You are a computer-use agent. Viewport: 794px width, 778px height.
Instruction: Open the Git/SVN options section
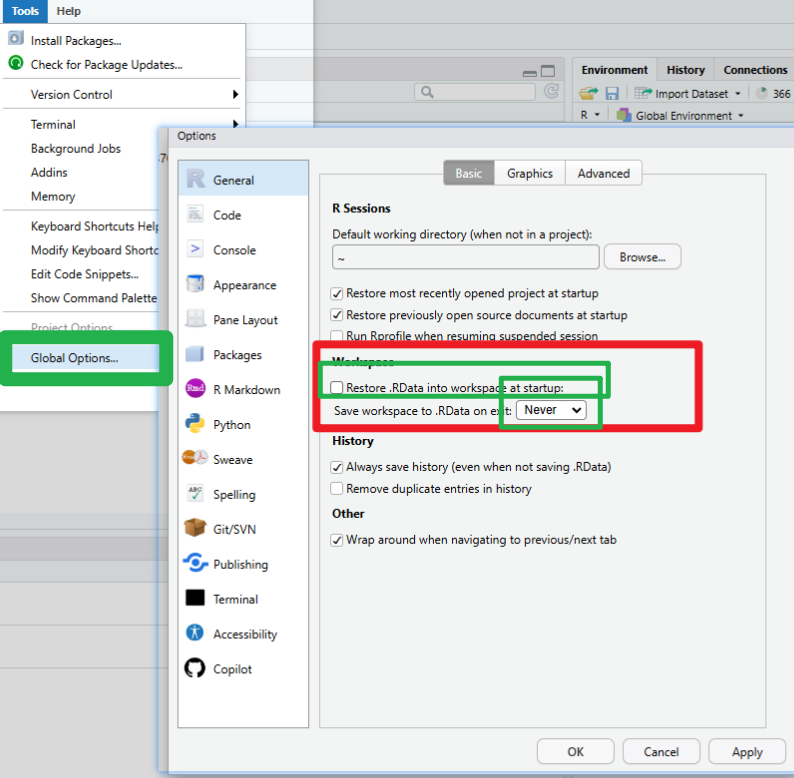point(233,529)
